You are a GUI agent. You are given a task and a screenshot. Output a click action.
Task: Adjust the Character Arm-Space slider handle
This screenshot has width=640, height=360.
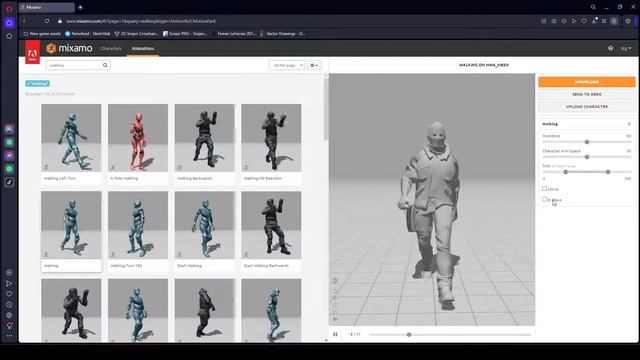pos(587,157)
